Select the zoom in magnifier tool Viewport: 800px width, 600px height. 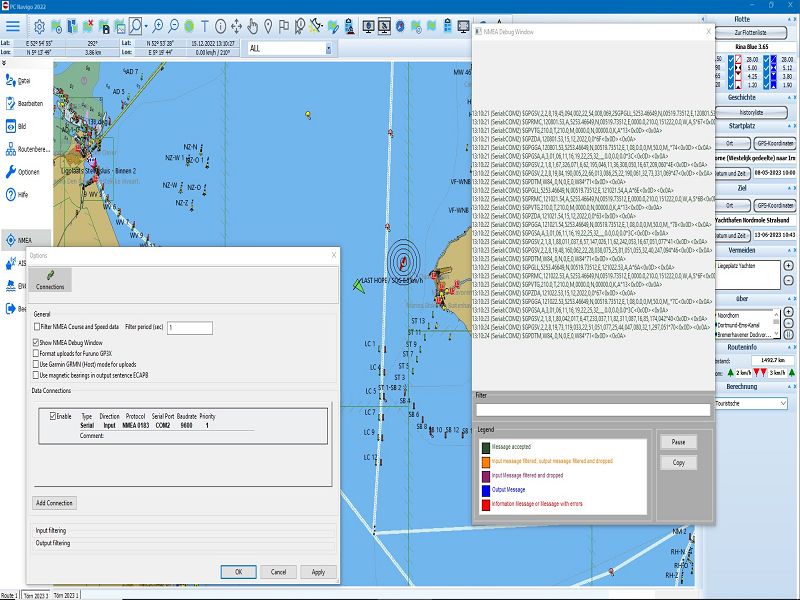click(x=160, y=26)
